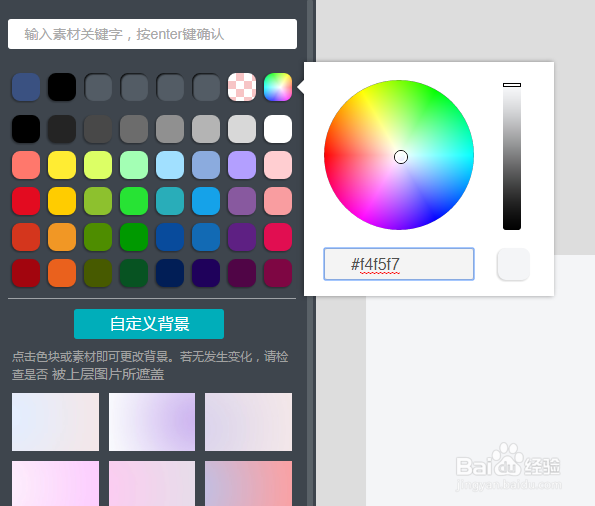Select the light sky blue swatch
The width and height of the screenshot is (595, 506).
(170, 165)
